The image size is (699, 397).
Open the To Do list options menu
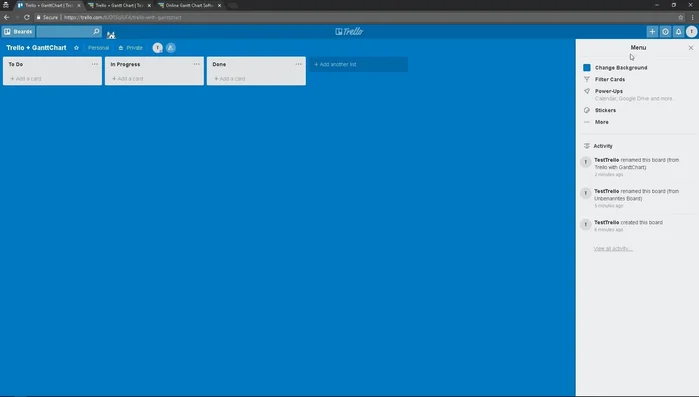(95, 64)
